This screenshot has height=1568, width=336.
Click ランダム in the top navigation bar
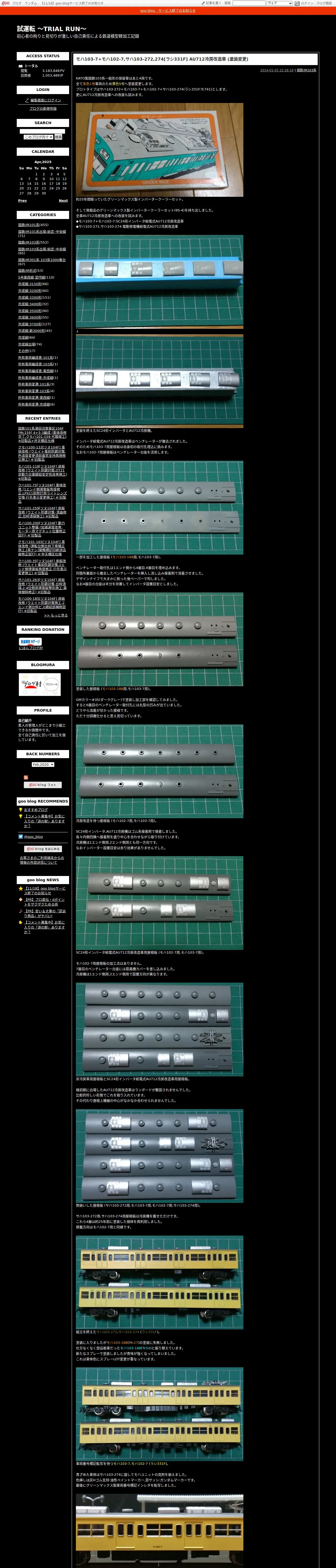click(x=31, y=3)
